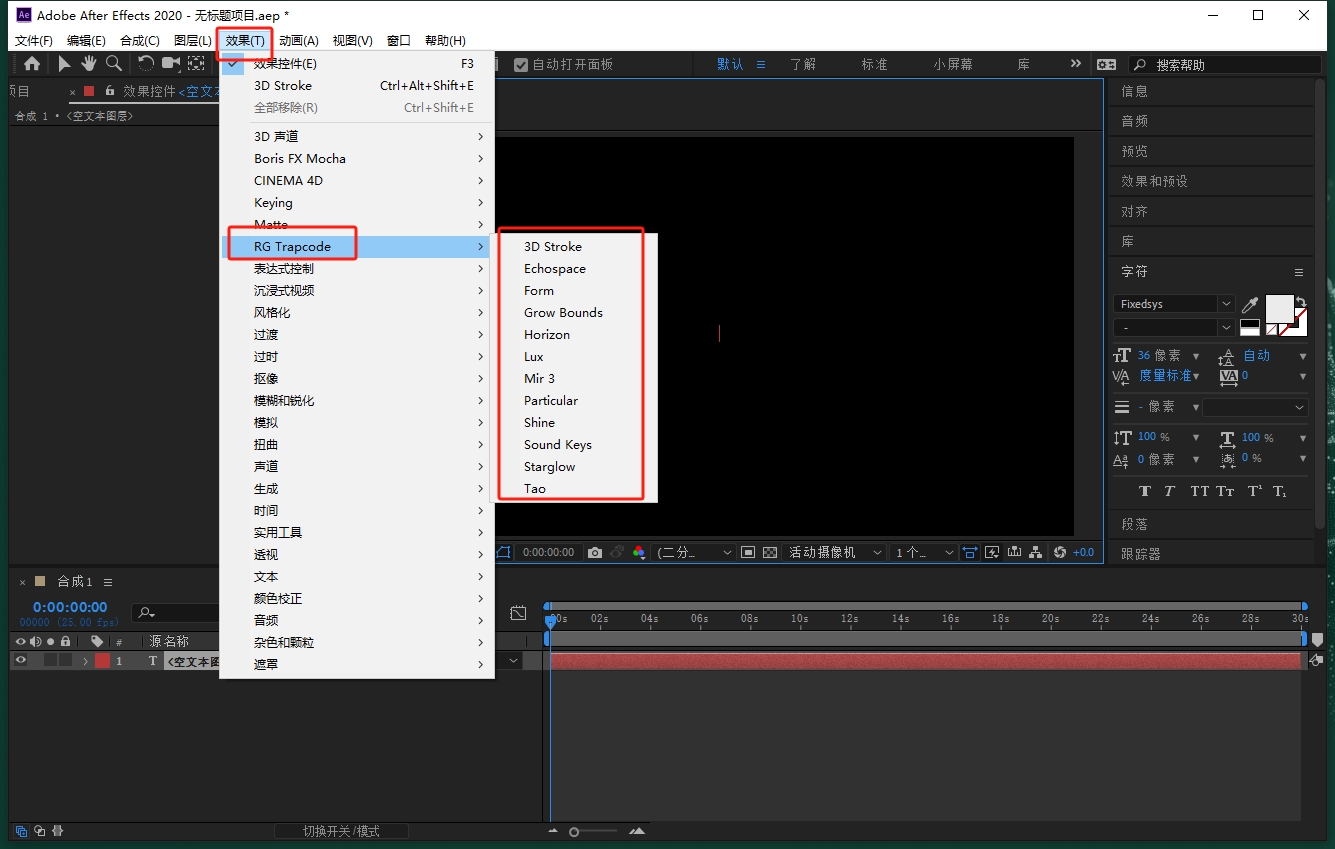Click the workspace reset icon beside search
Viewport: 1335px width, 849px height.
pyautogui.click(x=1106, y=64)
